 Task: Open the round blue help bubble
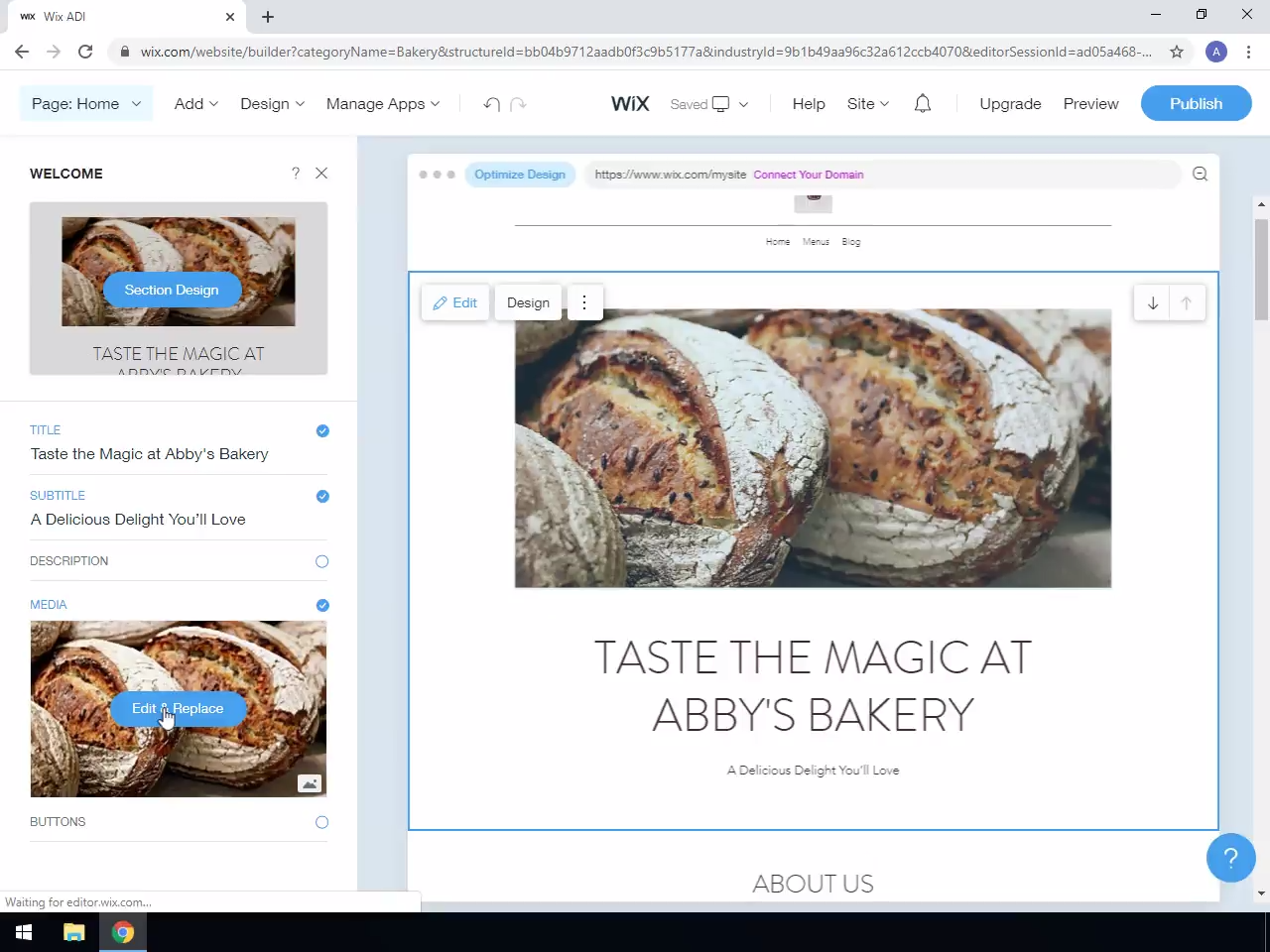1231,858
